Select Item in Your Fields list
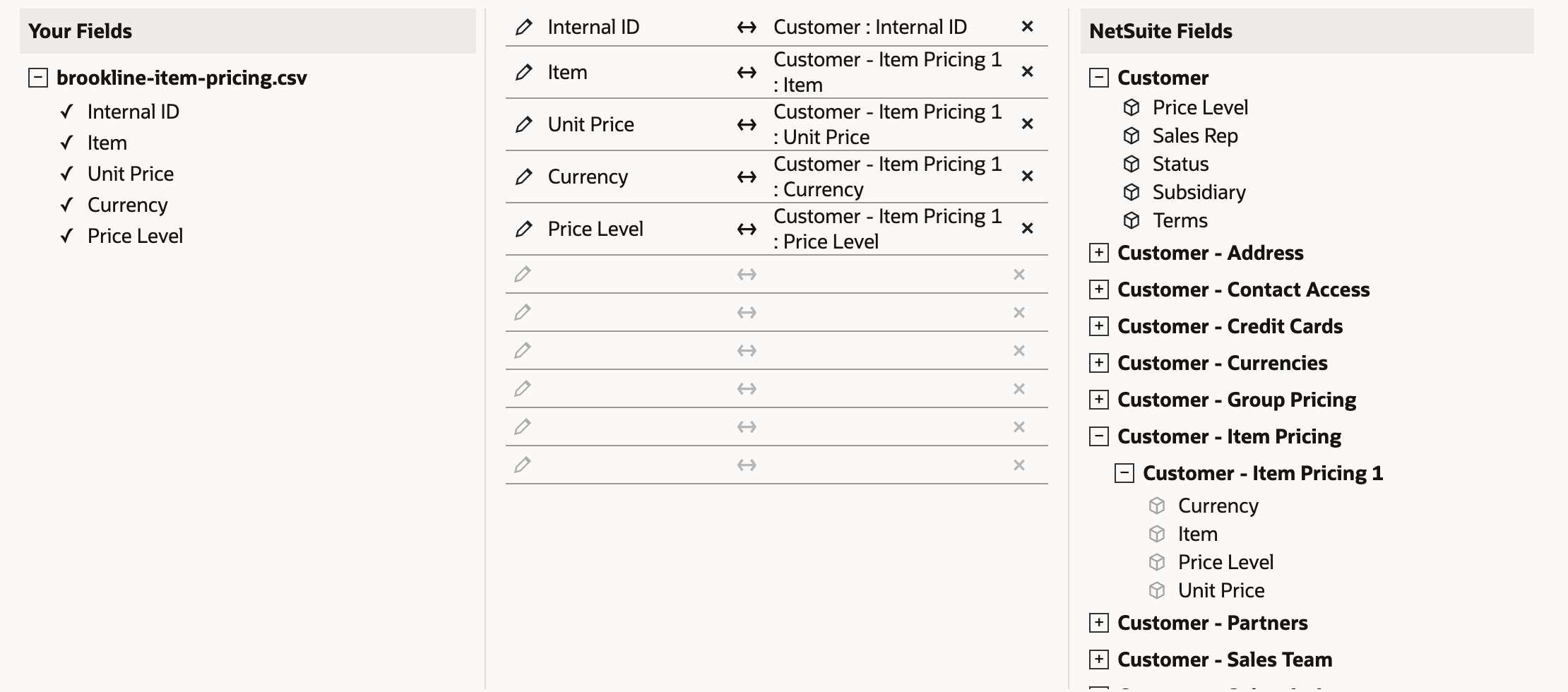Screen dimensions: 1568x692 pyautogui.click(x=107, y=143)
